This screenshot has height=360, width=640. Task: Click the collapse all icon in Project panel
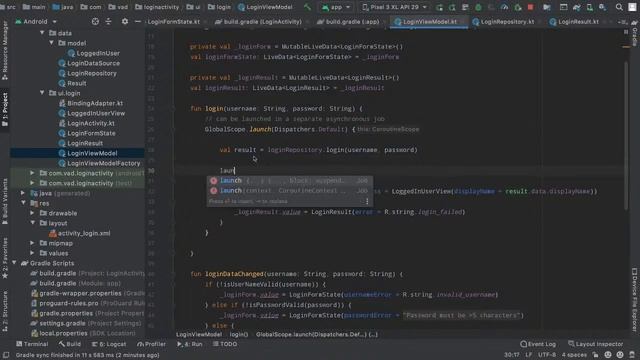pos(108,22)
